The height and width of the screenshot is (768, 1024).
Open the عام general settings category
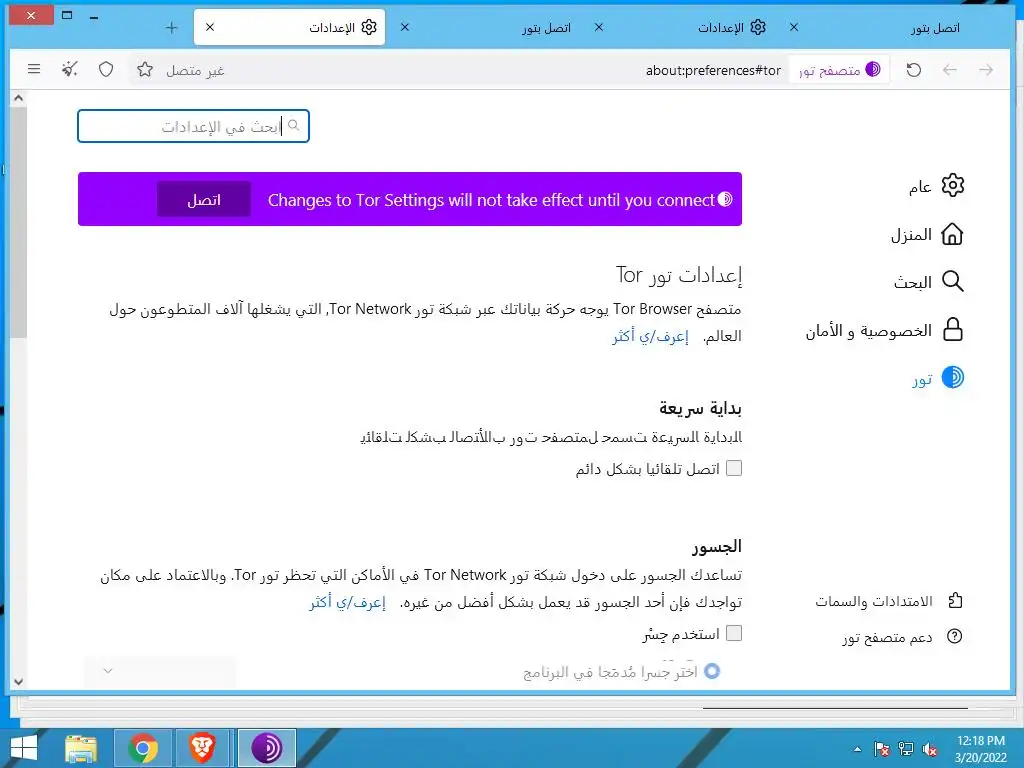[x=936, y=186]
